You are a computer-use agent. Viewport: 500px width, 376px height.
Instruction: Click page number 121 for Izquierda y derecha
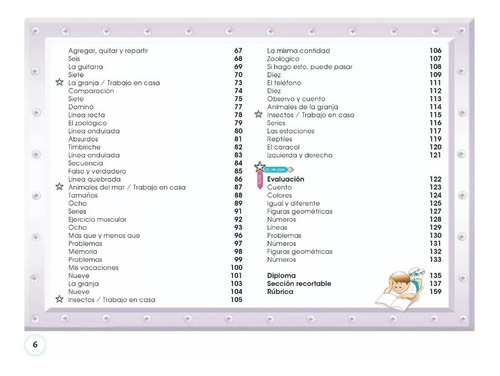(435, 155)
